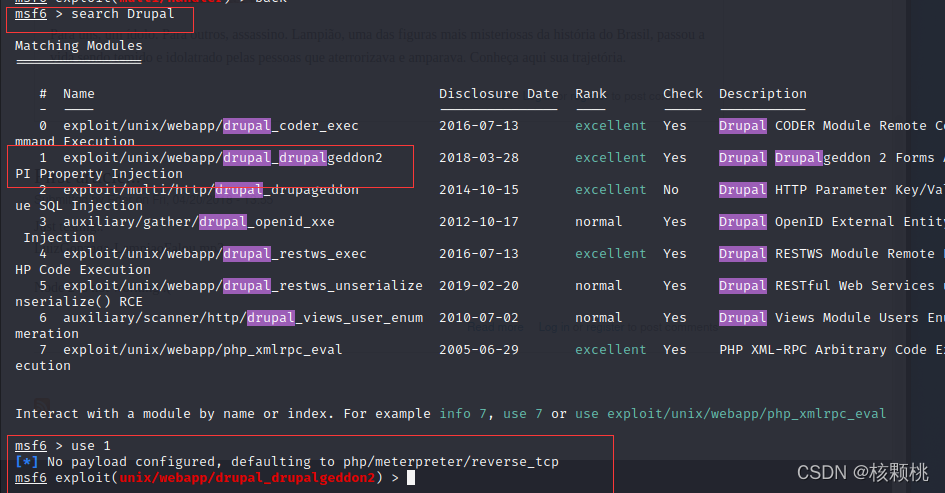Click the 'search Drupal' command text
Viewport: 945px width, 493px height.
123,14
